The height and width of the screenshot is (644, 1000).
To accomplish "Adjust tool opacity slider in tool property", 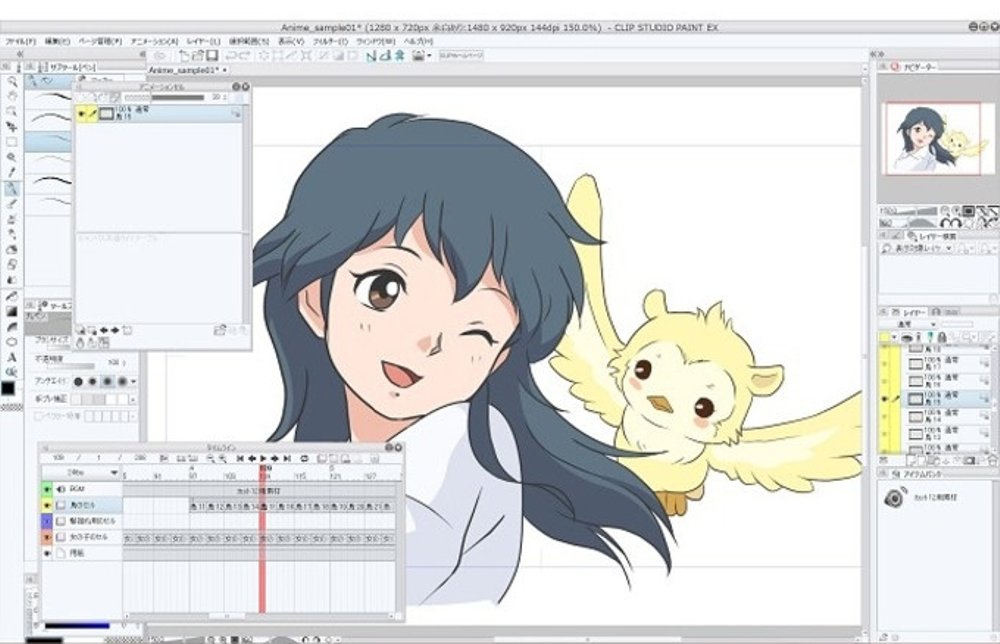I will point(70,366).
